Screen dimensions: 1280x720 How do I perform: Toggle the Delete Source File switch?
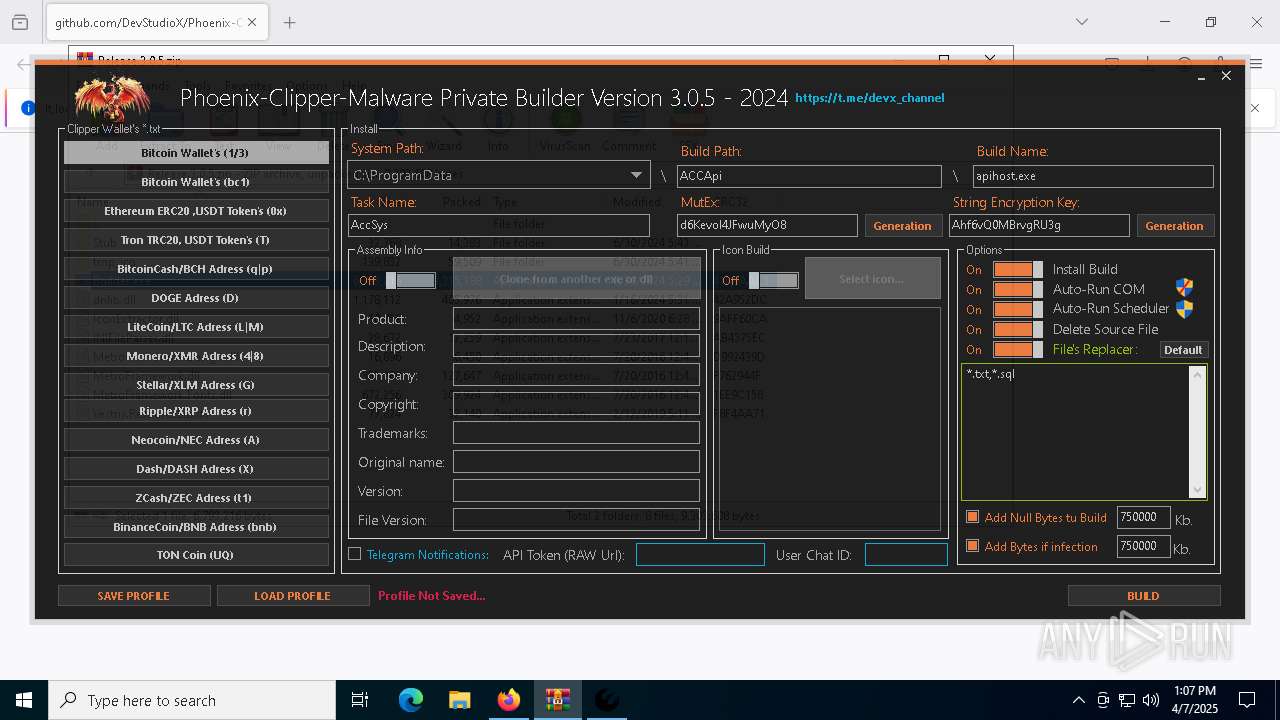[x=1017, y=329]
